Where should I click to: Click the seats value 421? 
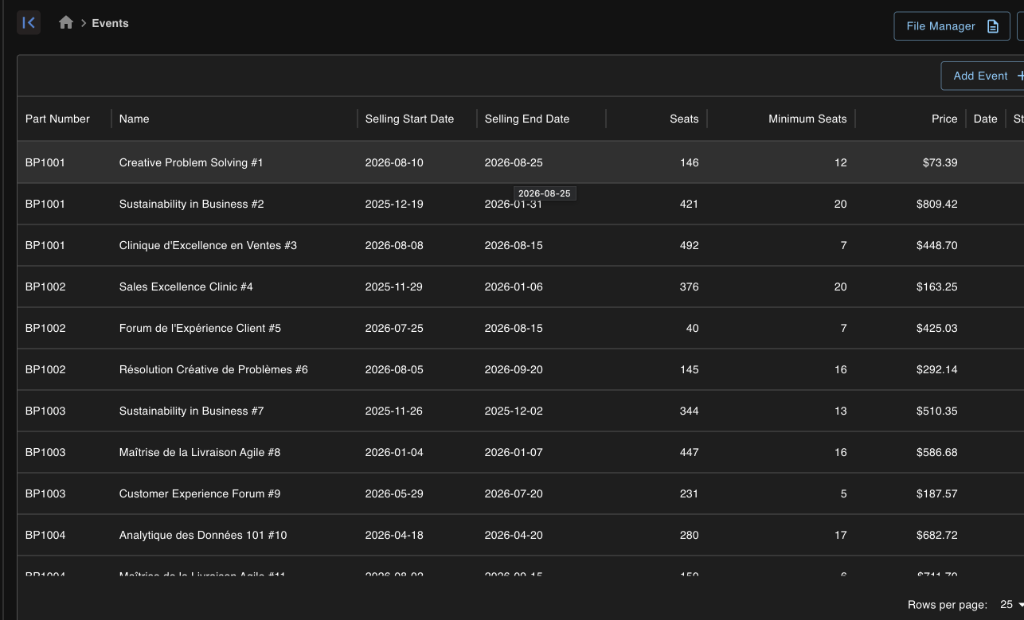(x=689, y=204)
